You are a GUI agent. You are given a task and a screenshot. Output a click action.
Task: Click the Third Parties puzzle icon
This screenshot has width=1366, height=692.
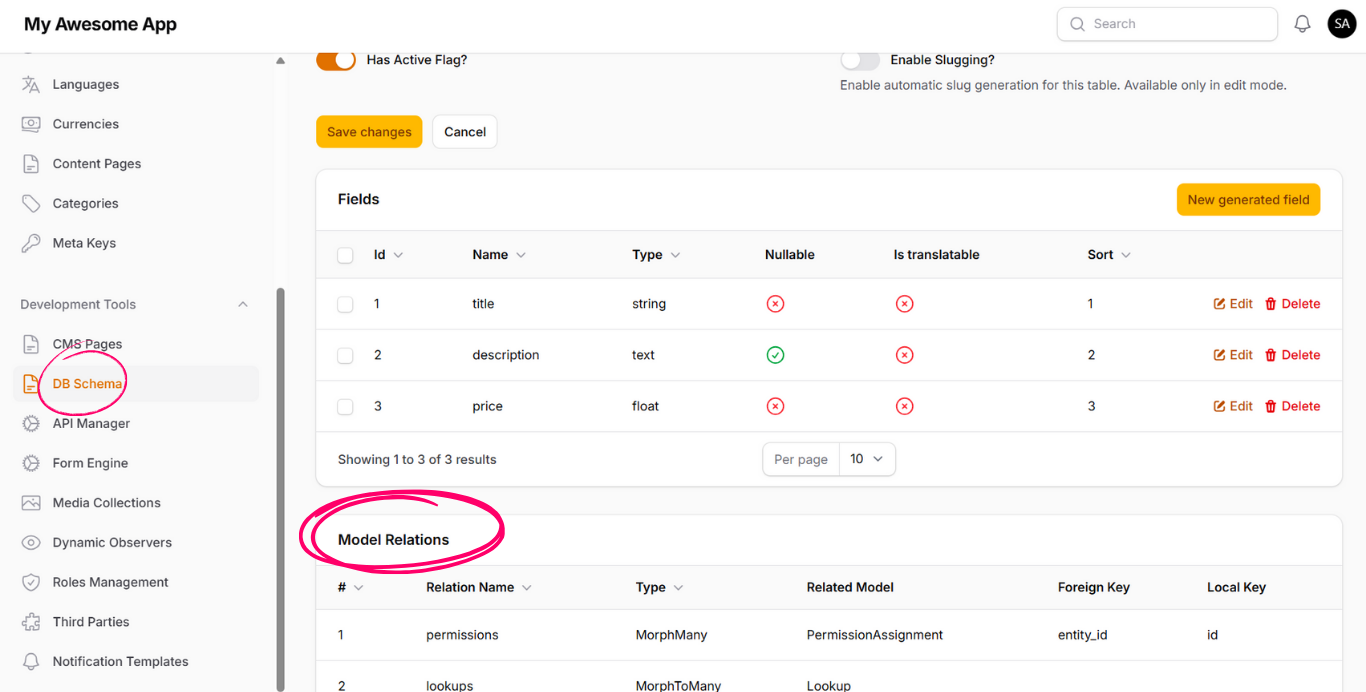tap(31, 622)
